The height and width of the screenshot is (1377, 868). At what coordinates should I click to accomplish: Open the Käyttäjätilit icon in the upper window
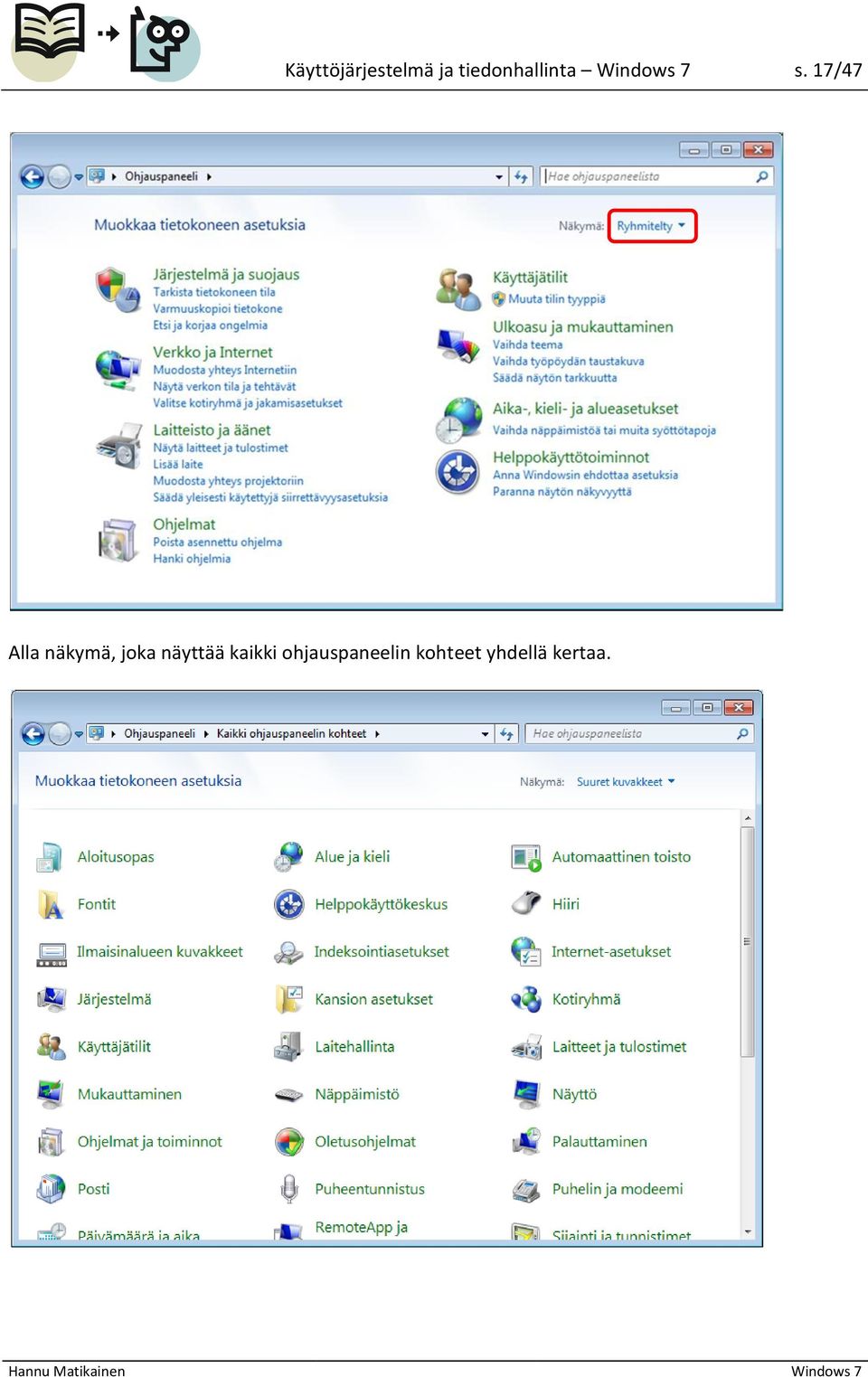[x=458, y=289]
